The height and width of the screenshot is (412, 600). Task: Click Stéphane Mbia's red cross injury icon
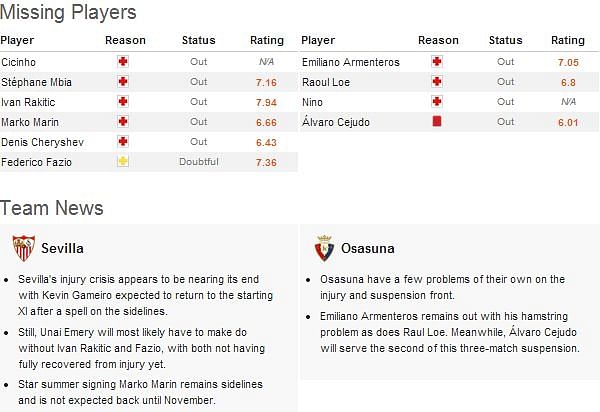pos(123,81)
